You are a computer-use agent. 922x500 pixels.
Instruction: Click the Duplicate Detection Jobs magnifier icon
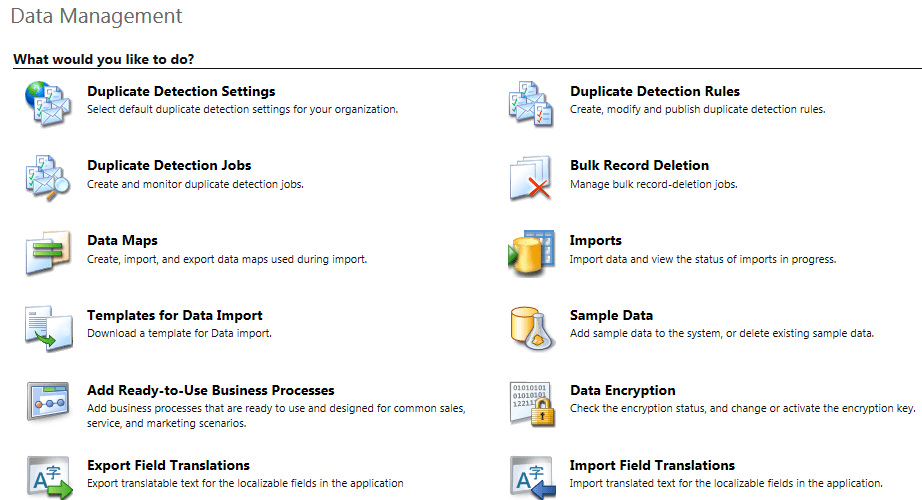pos(48,176)
